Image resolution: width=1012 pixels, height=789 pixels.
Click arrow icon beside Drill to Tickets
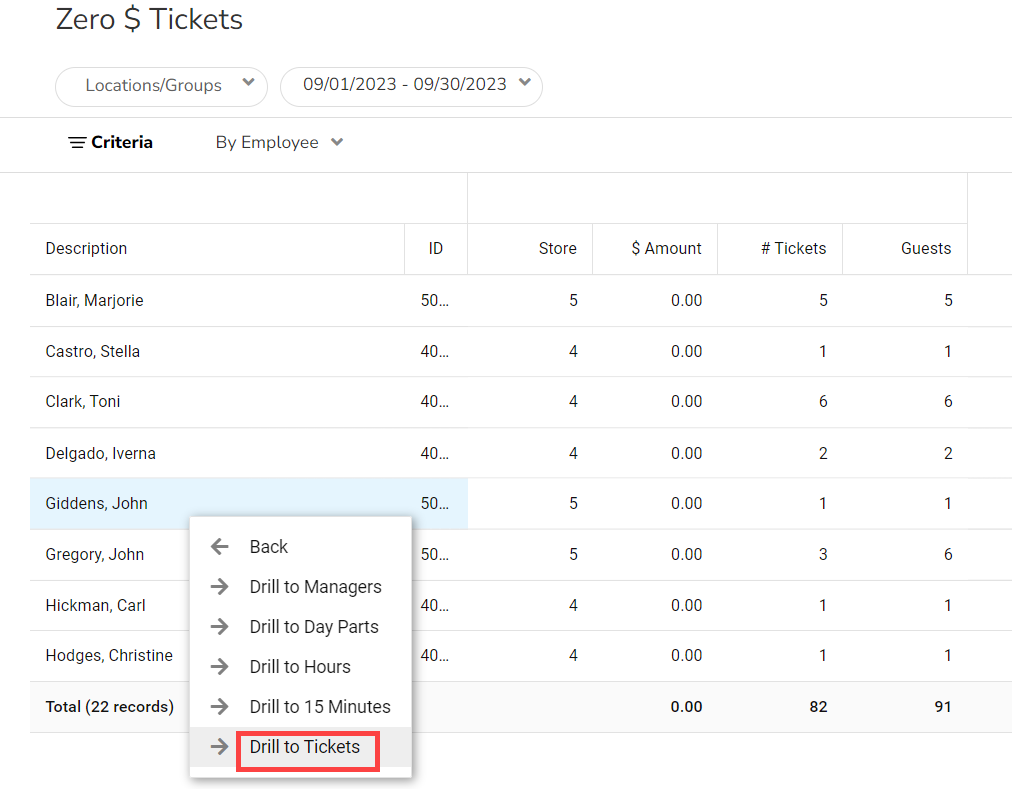pos(220,747)
